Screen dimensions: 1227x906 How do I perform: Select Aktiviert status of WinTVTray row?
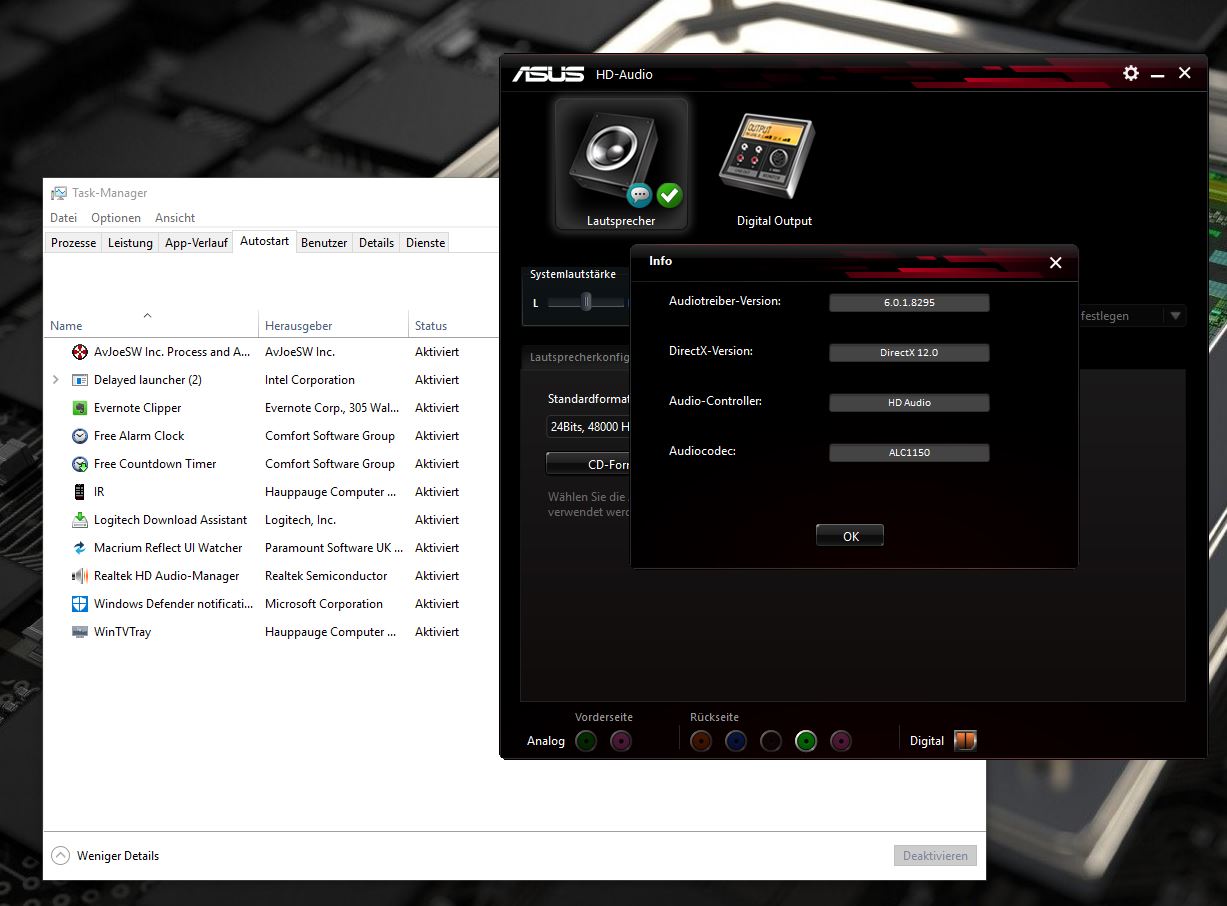tap(437, 632)
